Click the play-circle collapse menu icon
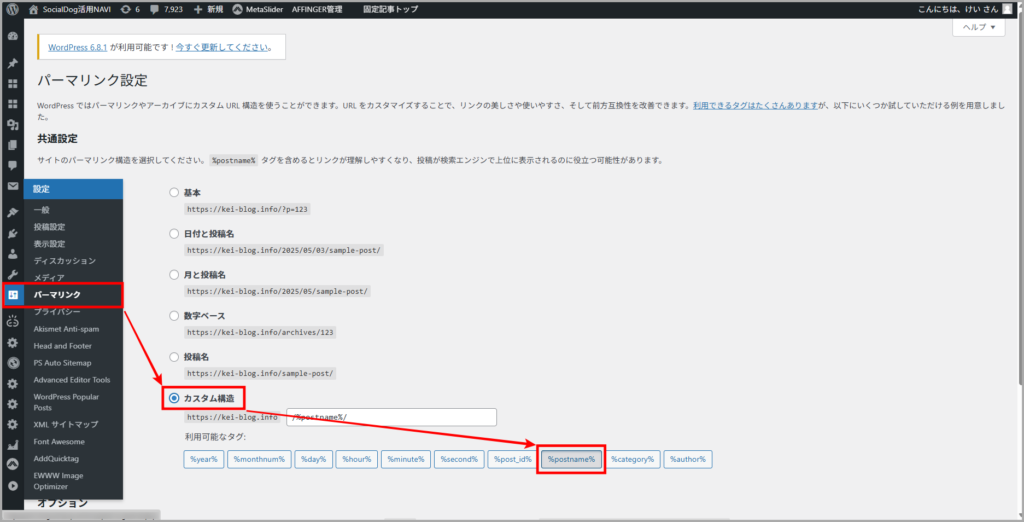 12,486
